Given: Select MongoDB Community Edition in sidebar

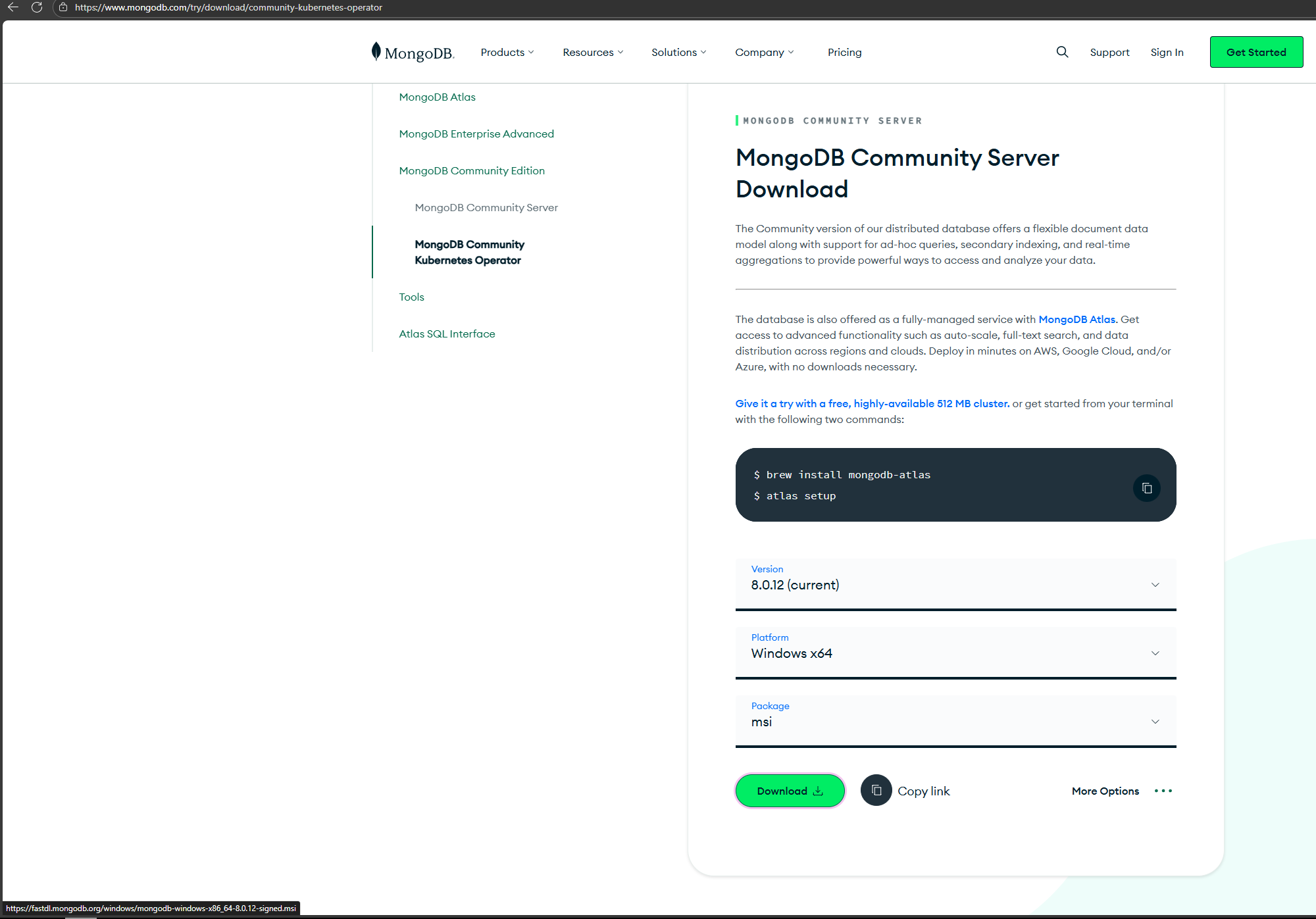Looking at the screenshot, I should tap(472, 170).
